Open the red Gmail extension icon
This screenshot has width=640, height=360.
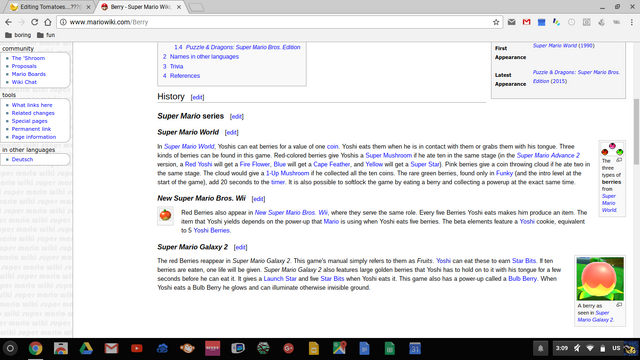pos(527,22)
